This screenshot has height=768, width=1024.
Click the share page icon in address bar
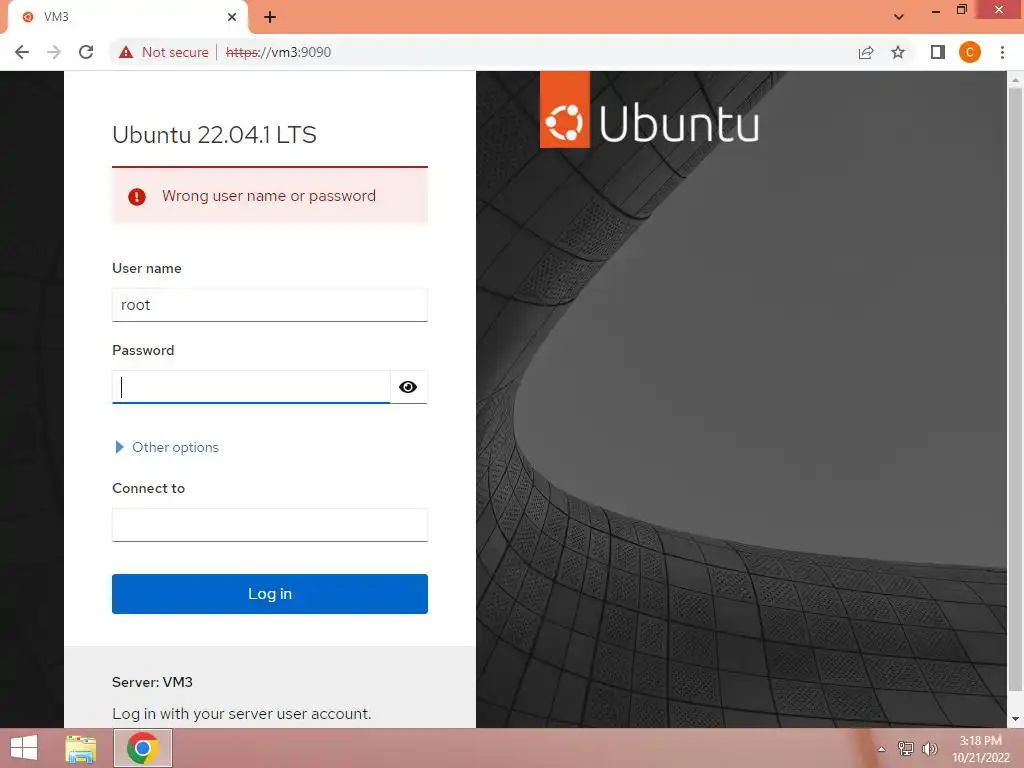pyautogui.click(x=866, y=52)
